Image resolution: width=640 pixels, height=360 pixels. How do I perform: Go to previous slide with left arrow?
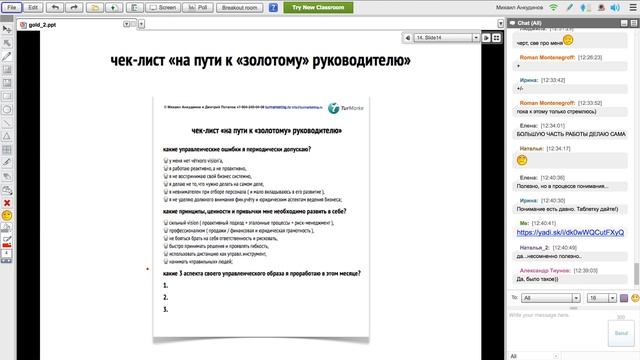(407, 38)
